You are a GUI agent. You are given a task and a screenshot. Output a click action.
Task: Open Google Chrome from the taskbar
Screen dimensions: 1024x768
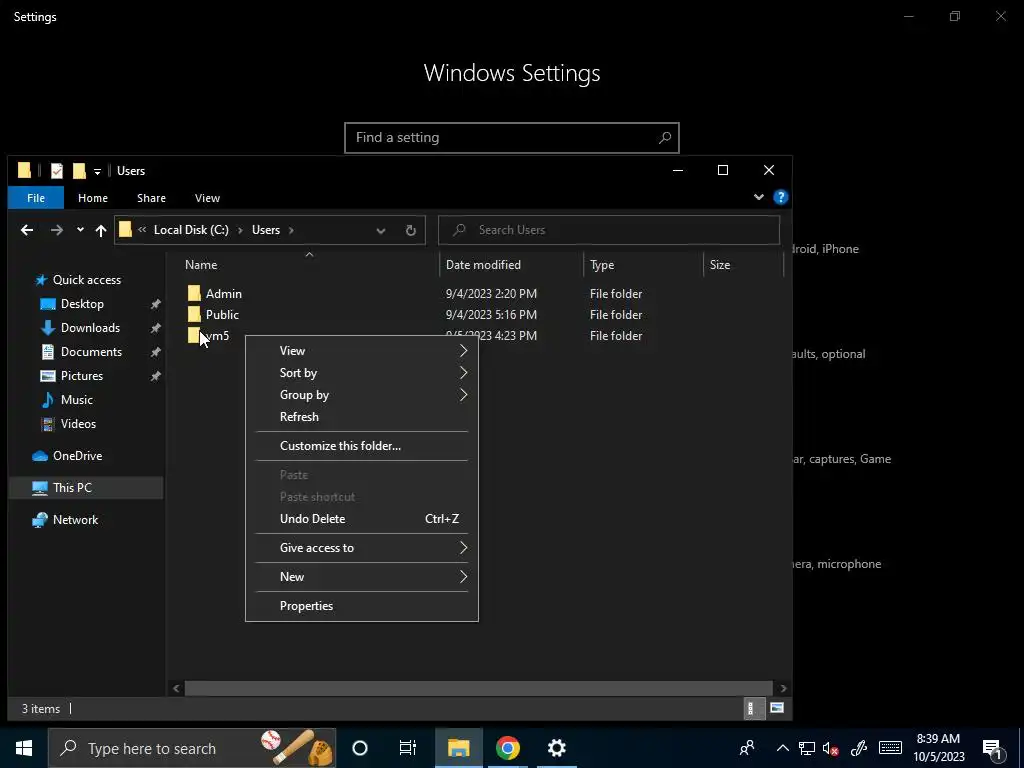click(x=507, y=748)
